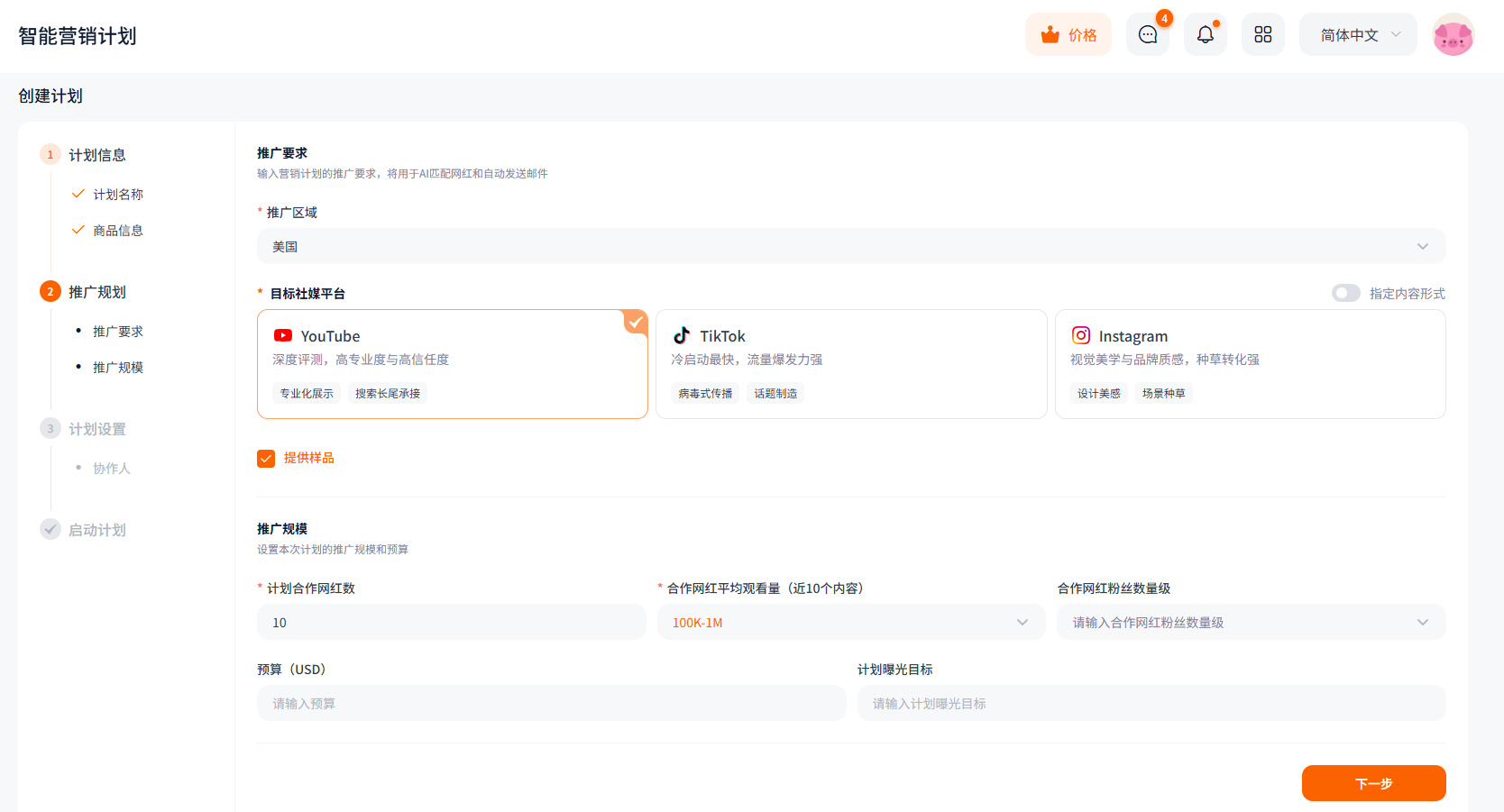Jump to 推广规模 in the step sidebar
This screenshot has width=1504, height=812.
pos(118,368)
